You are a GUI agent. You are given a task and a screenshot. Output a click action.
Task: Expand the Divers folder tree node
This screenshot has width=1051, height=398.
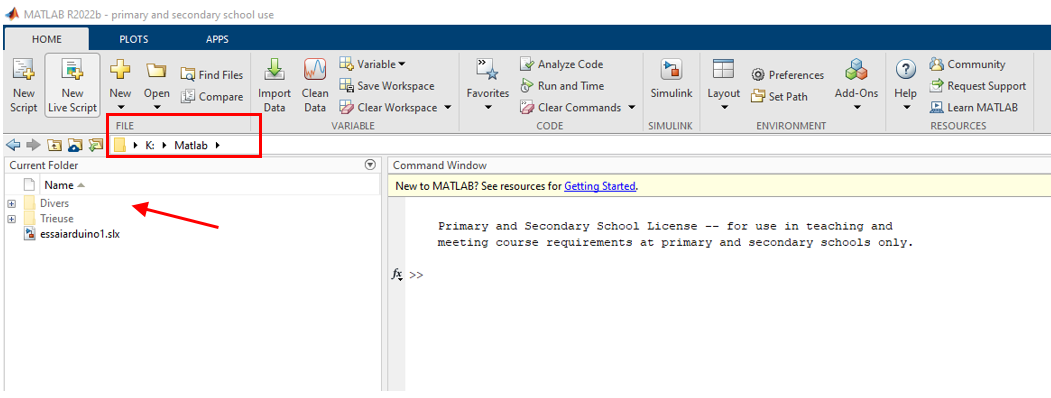tap(11, 203)
